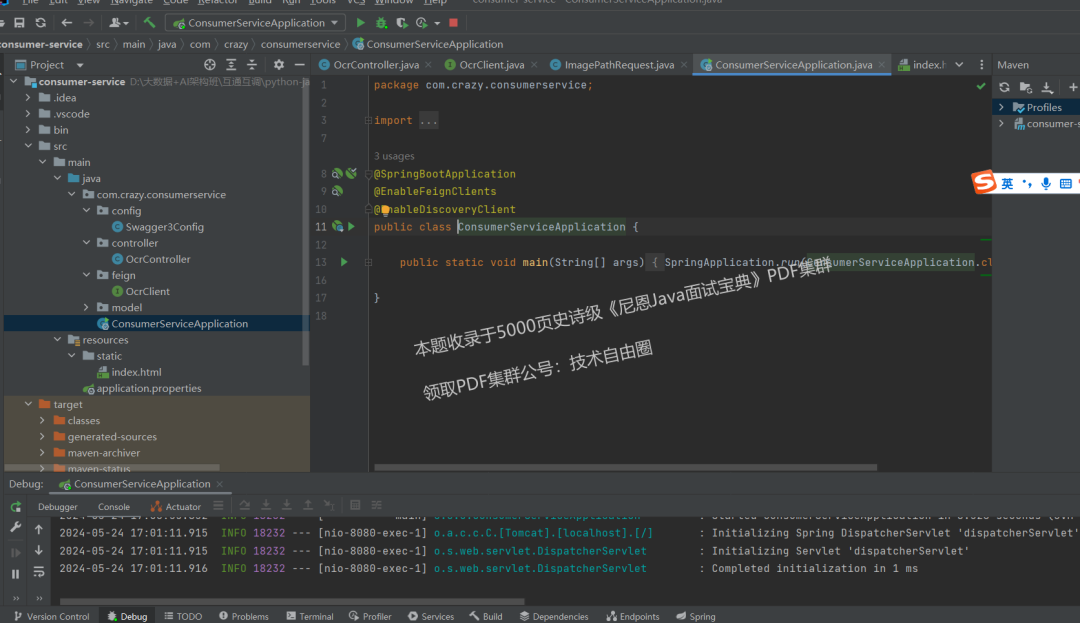Open the Actuator tab
Viewport: 1080px width, 623px height.
[176, 507]
